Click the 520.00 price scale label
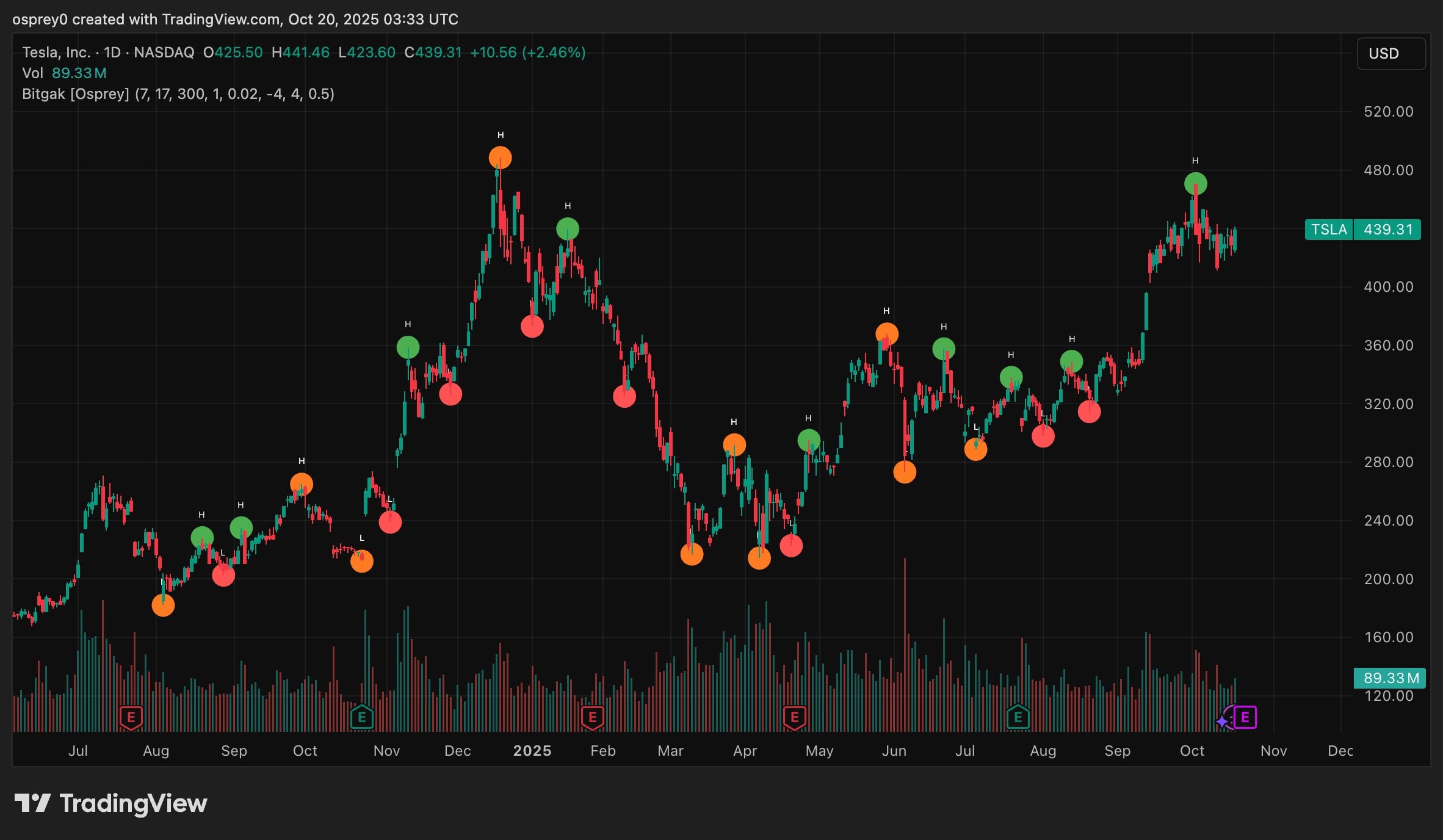Screen dimensions: 1443x840 pos(1389,112)
